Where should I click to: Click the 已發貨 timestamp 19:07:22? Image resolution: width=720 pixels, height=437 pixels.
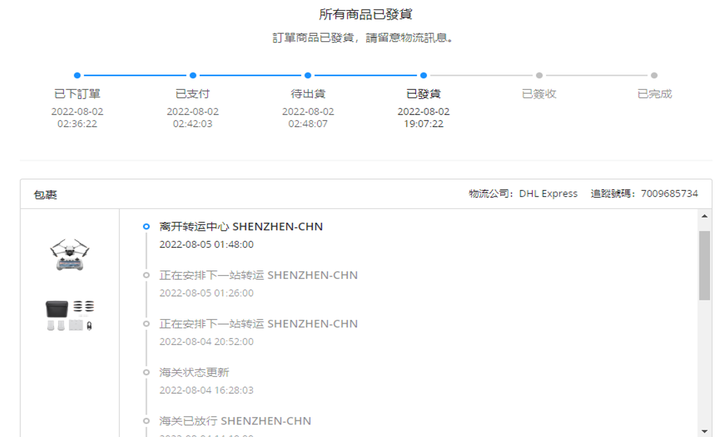click(x=423, y=124)
